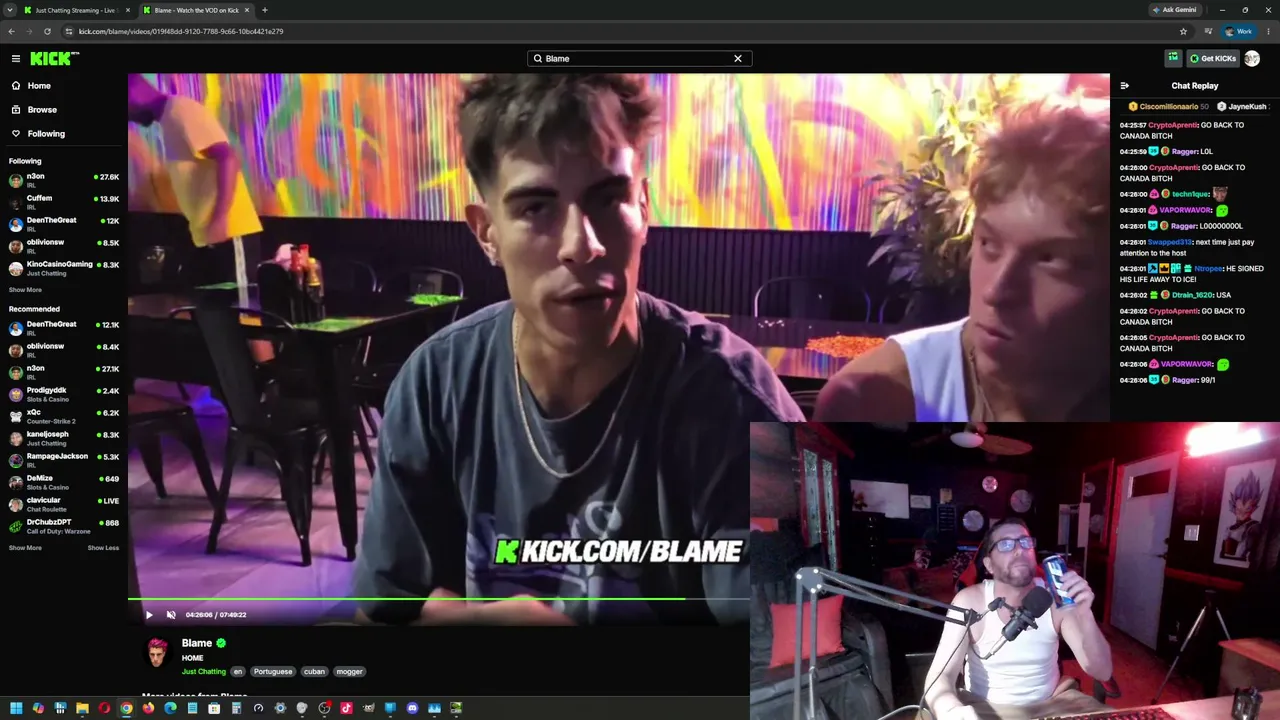Launch Firefox from the taskbar
The image size is (1280, 720).
pos(148,708)
